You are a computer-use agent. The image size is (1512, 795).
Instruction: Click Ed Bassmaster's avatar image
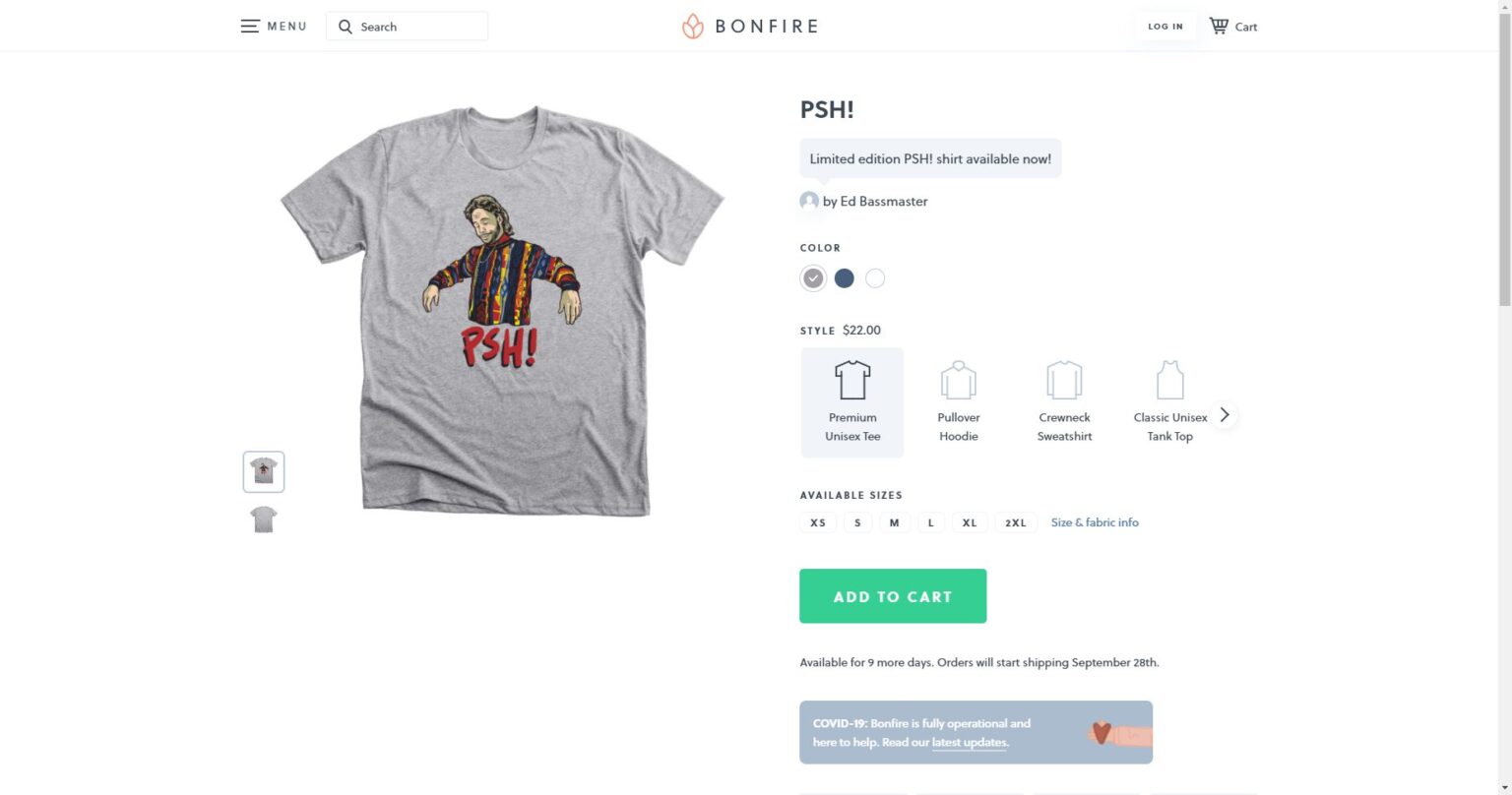tap(809, 201)
